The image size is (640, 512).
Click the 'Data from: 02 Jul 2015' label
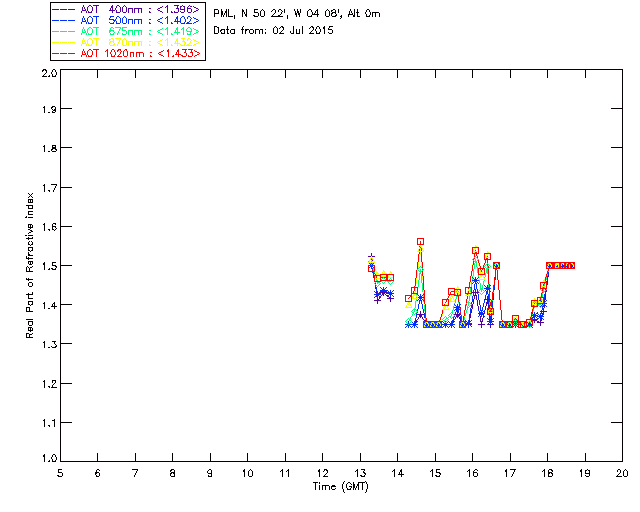click(273, 30)
